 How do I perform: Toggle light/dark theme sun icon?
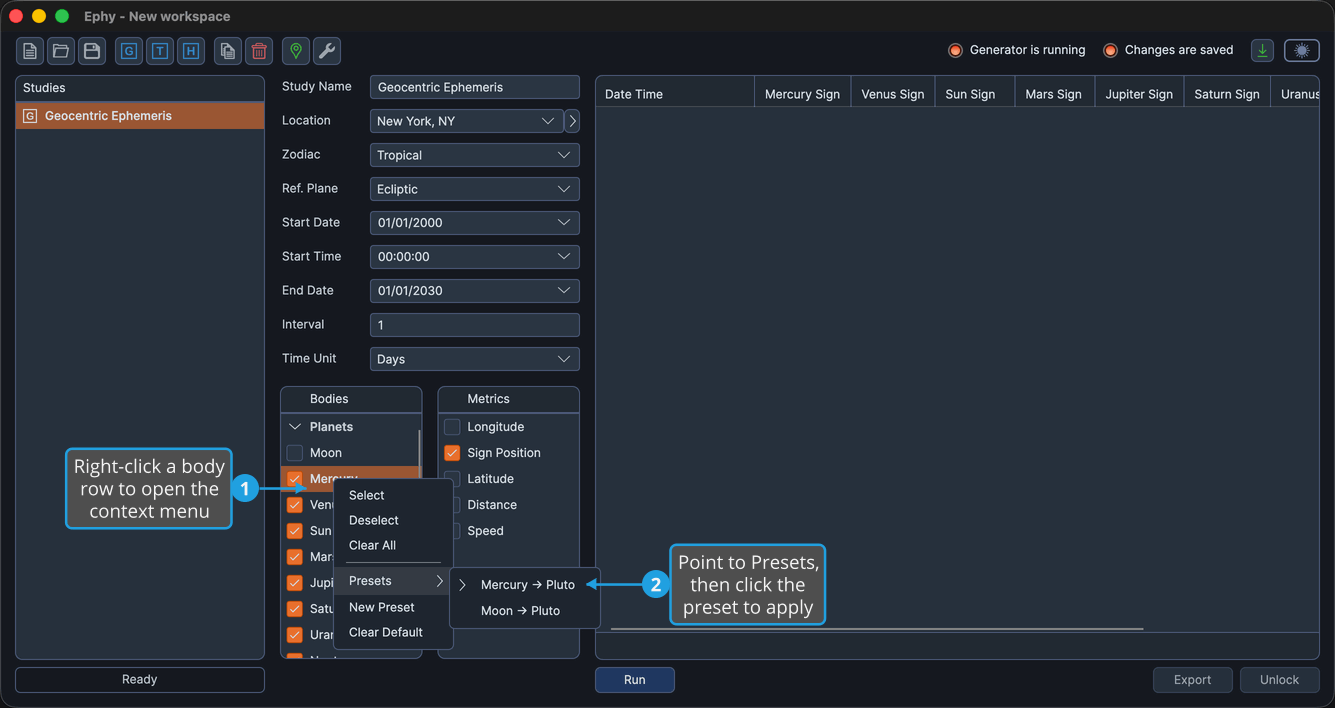click(x=1302, y=50)
